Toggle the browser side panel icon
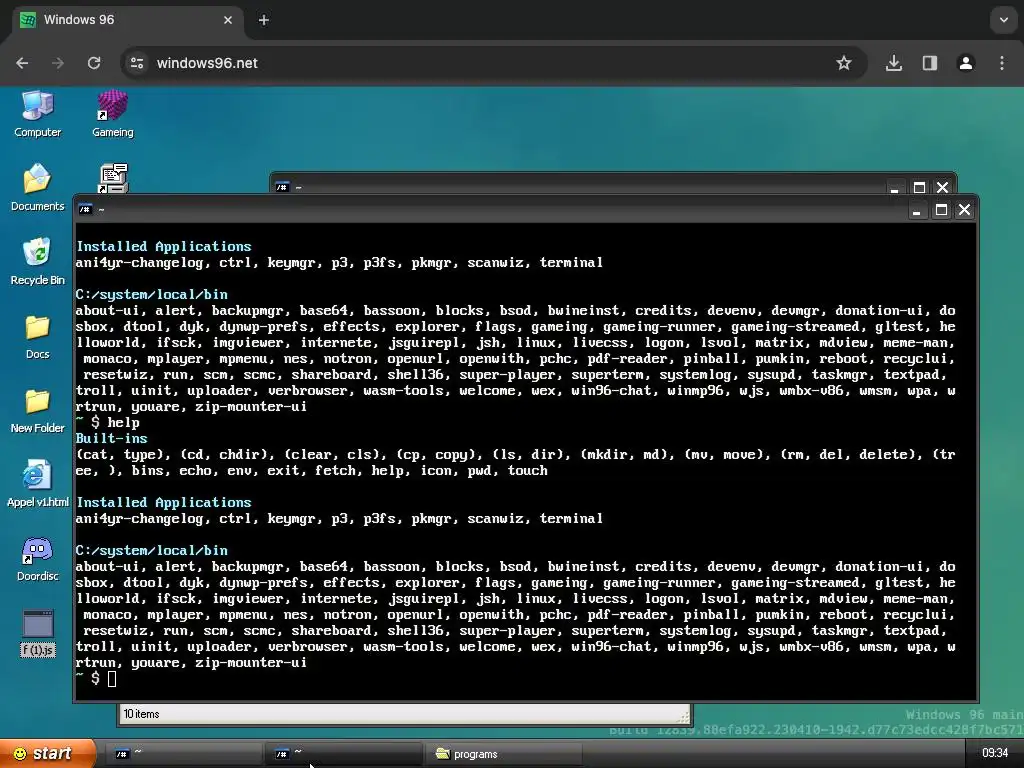1024x768 pixels. tap(929, 63)
